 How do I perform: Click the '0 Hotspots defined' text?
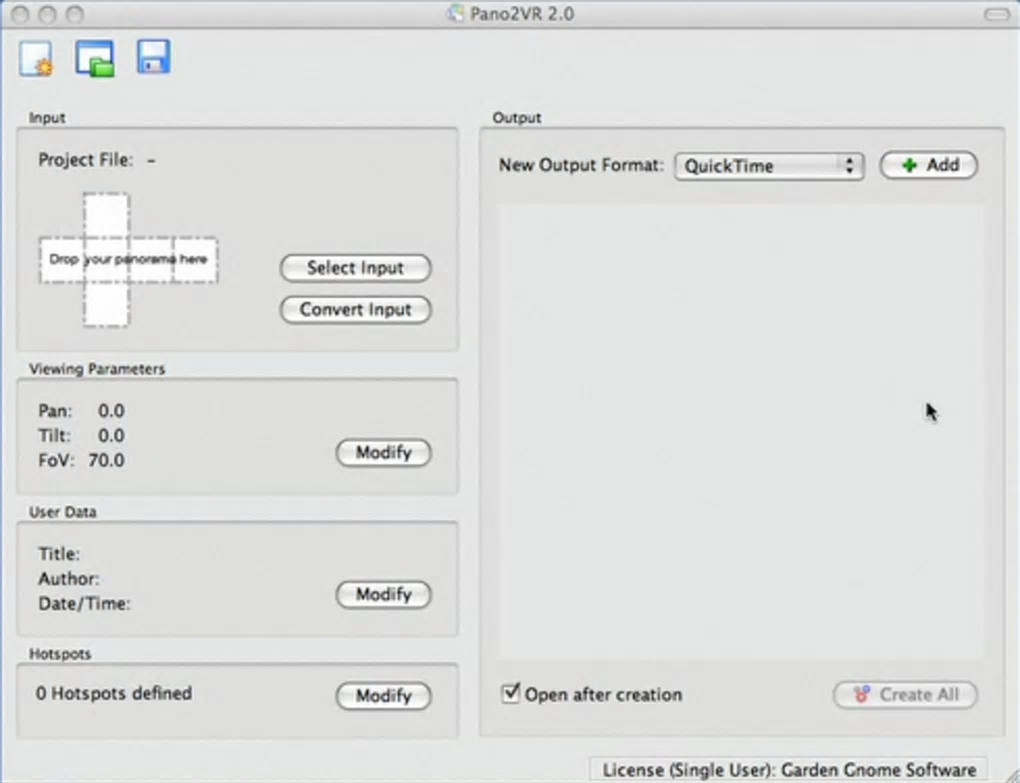(x=114, y=693)
